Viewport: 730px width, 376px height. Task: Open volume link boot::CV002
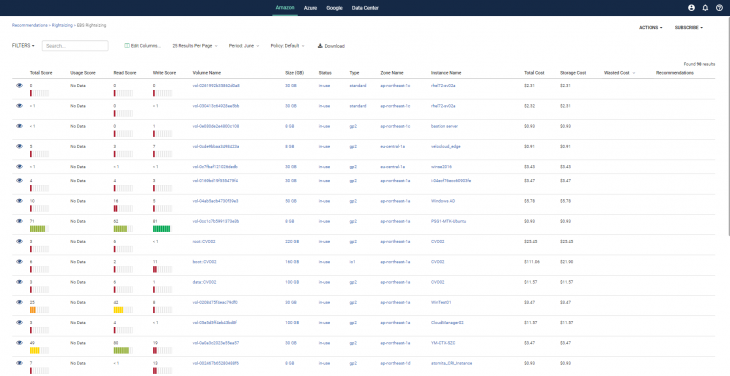point(204,262)
